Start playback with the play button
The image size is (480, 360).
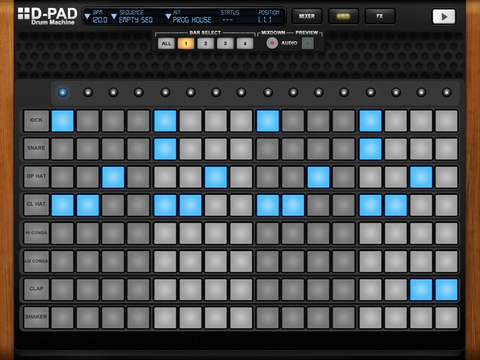tap(444, 17)
